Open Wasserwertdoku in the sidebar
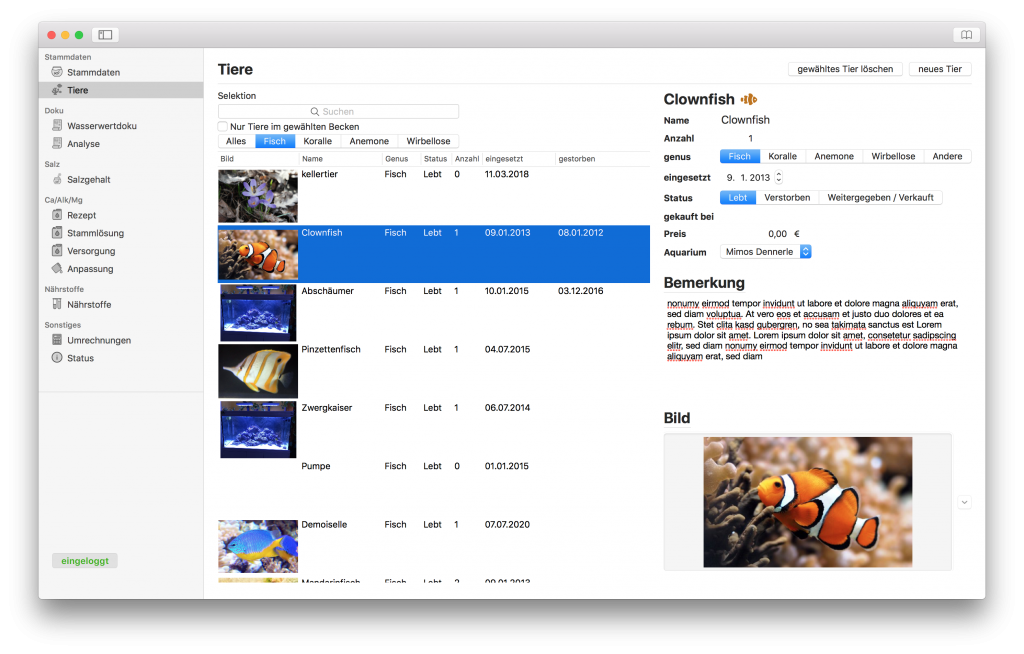1024x654 pixels. pyautogui.click(x=102, y=125)
